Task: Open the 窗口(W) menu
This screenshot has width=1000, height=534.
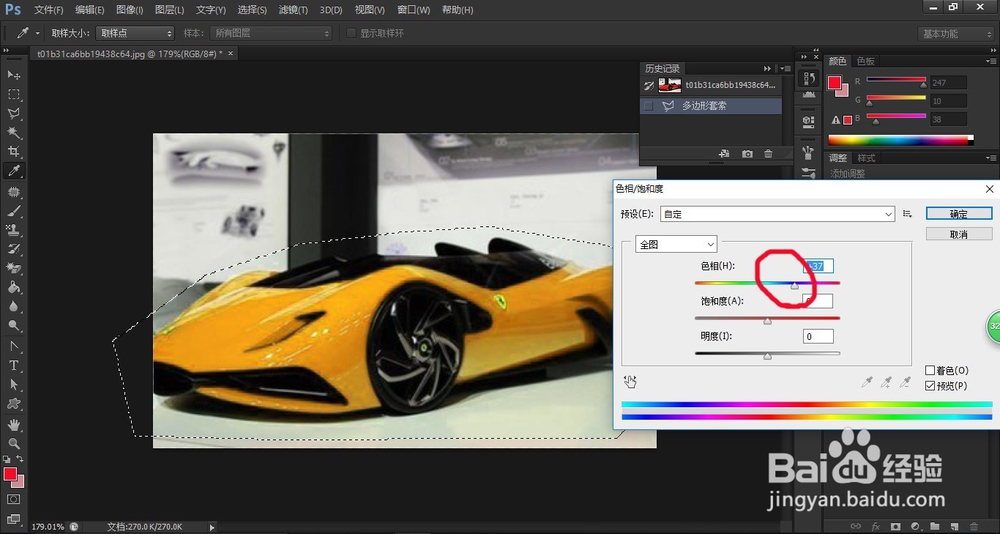Action: pos(413,10)
